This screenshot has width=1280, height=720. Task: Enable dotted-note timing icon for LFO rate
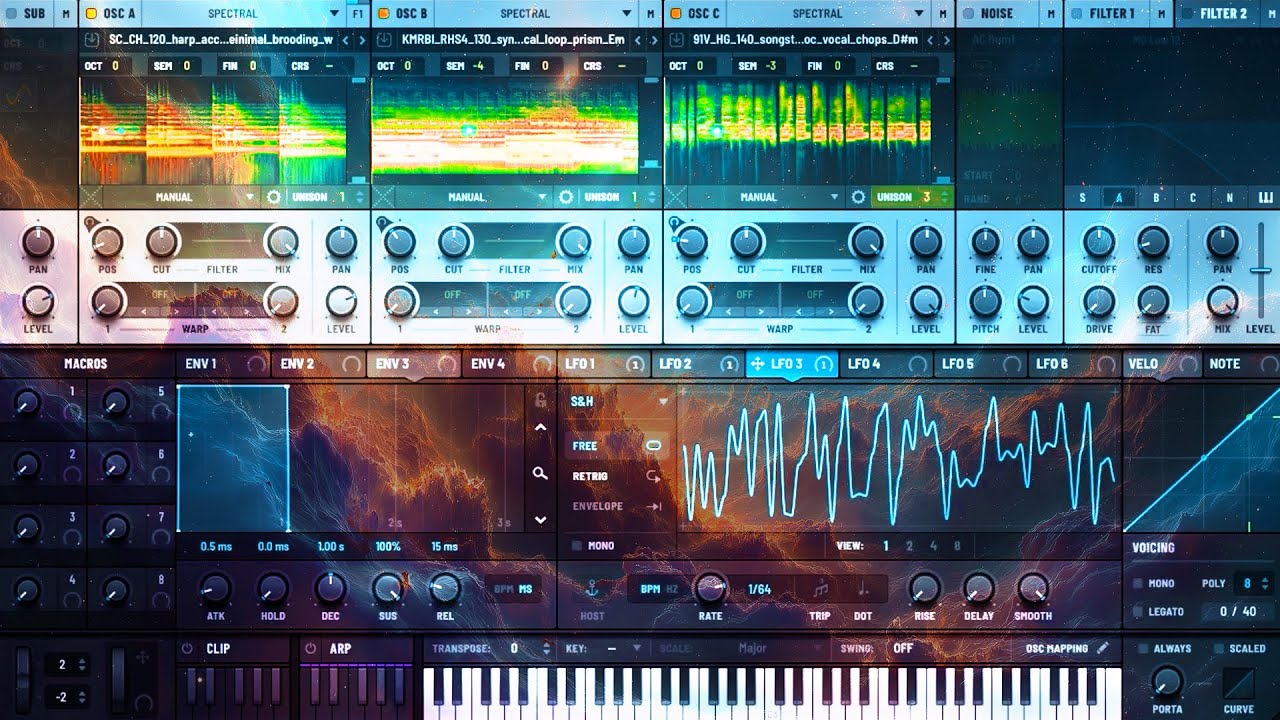click(861, 590)
